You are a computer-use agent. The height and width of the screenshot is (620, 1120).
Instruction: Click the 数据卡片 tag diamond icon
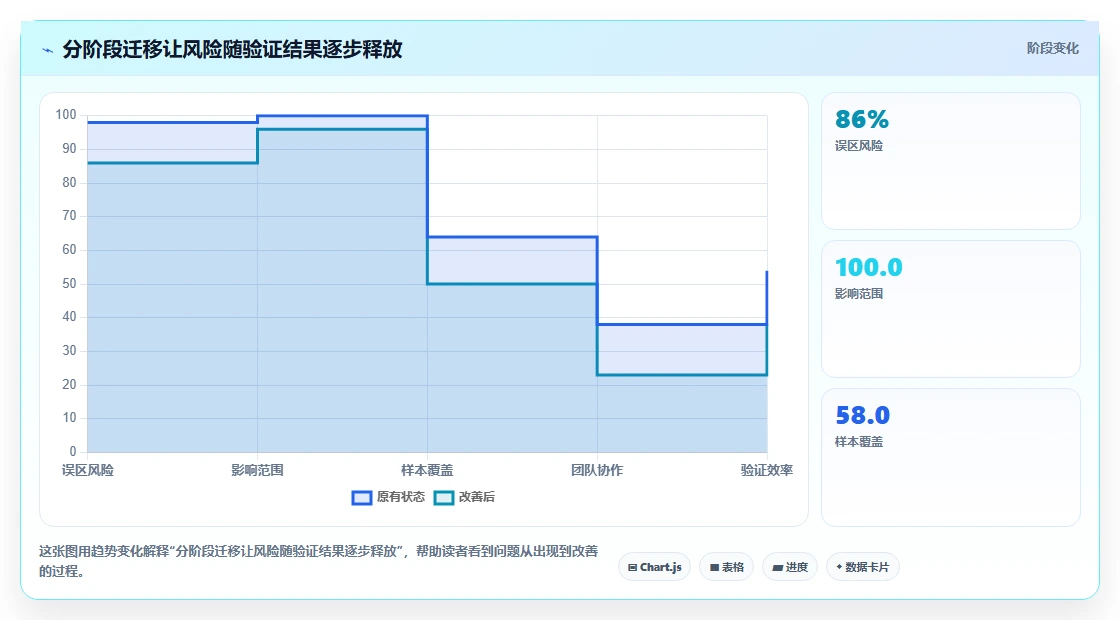pyautogui.click(x=839, y=566)
